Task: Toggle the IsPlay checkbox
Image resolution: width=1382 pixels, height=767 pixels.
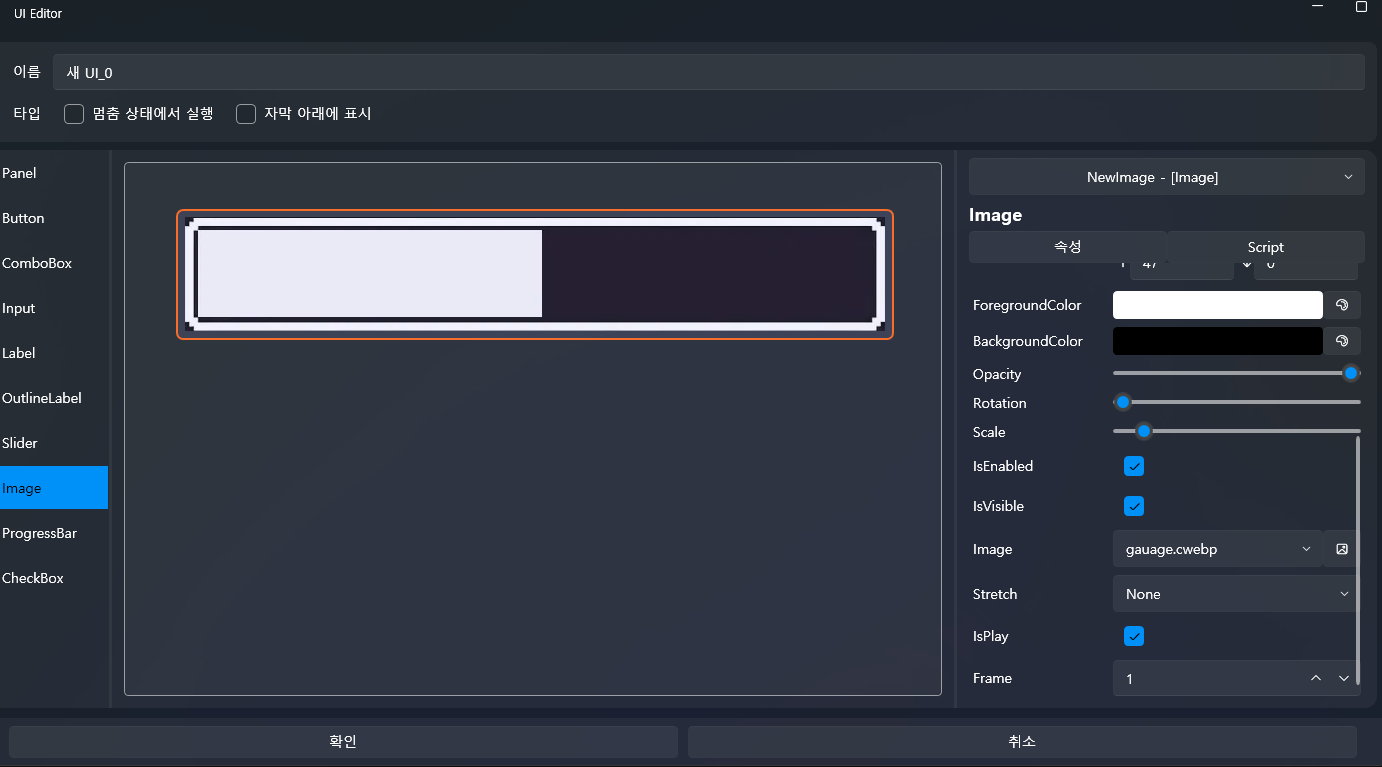Action: pyautogui.click(x=1134, y=636)
